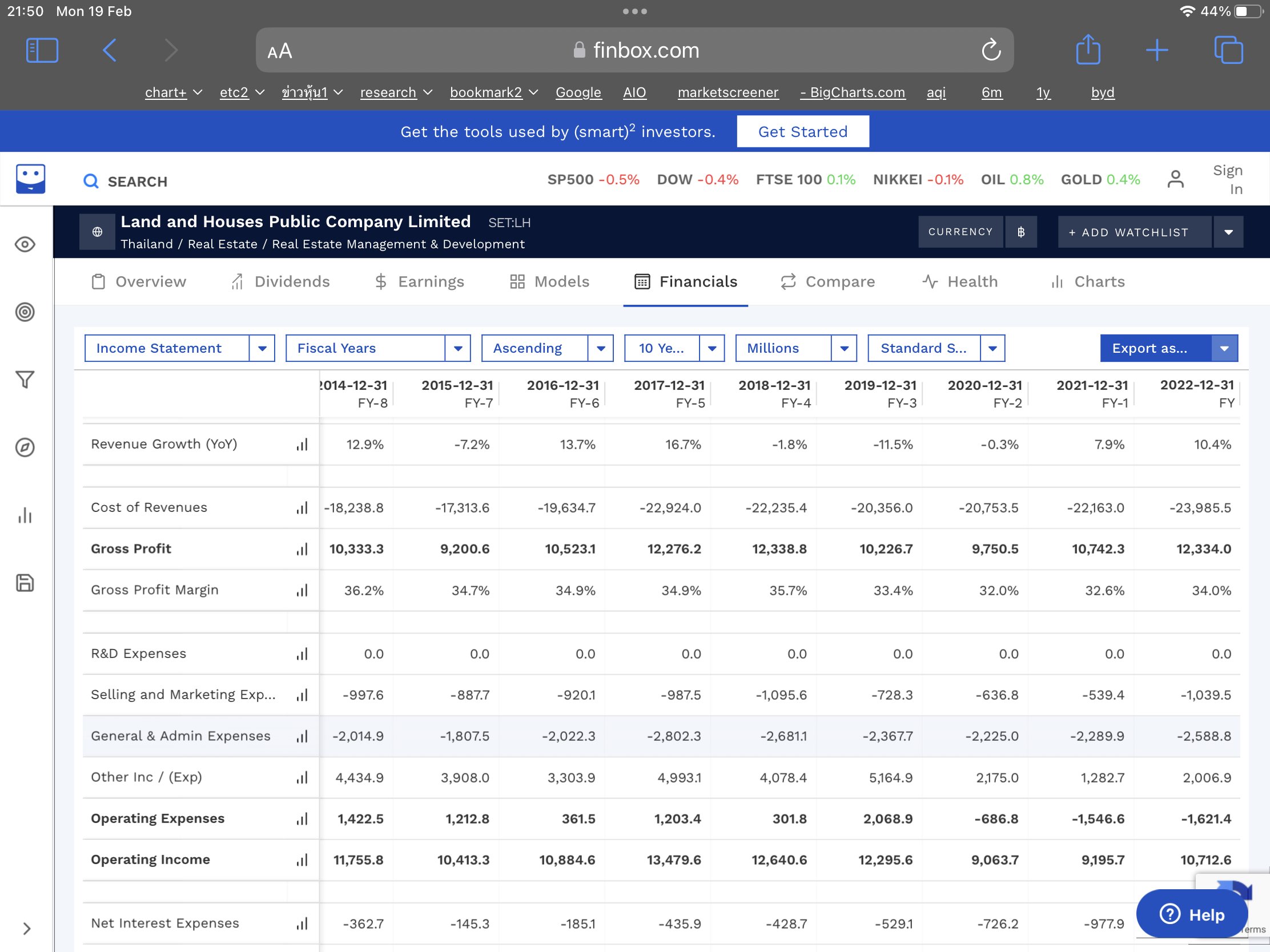This screenshot has width=1270, height=952.
Task: Chart Other Inc / (Exp) row icon
Action: [x=302, y=778]
